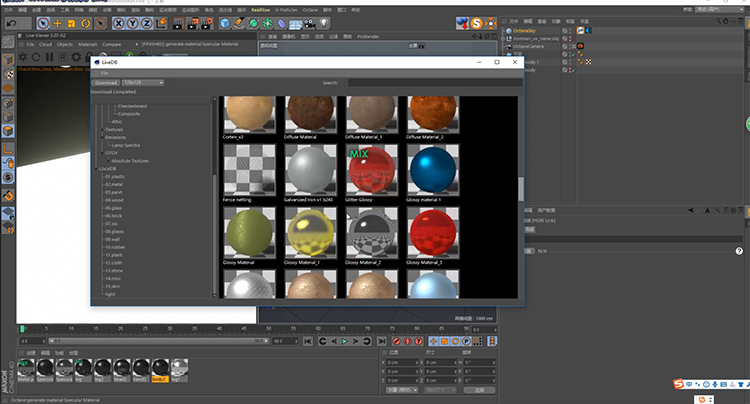The height and width of the screenshot is (404, 750).
Task: Open the object mode dropdown in Coordinates
Action: coord(402,390)
